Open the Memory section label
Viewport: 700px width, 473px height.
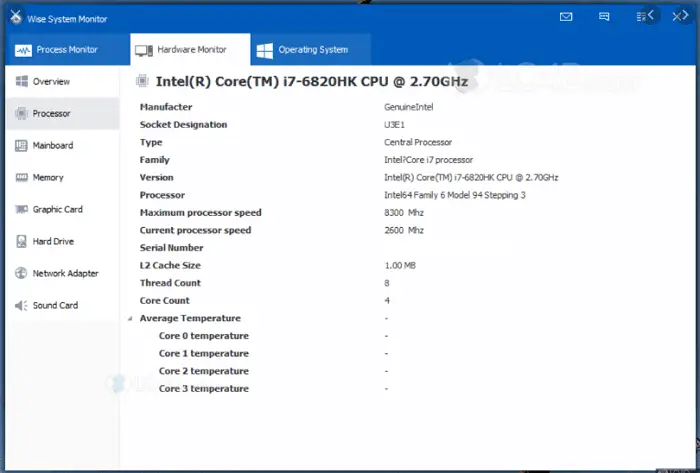pos(48,178)
